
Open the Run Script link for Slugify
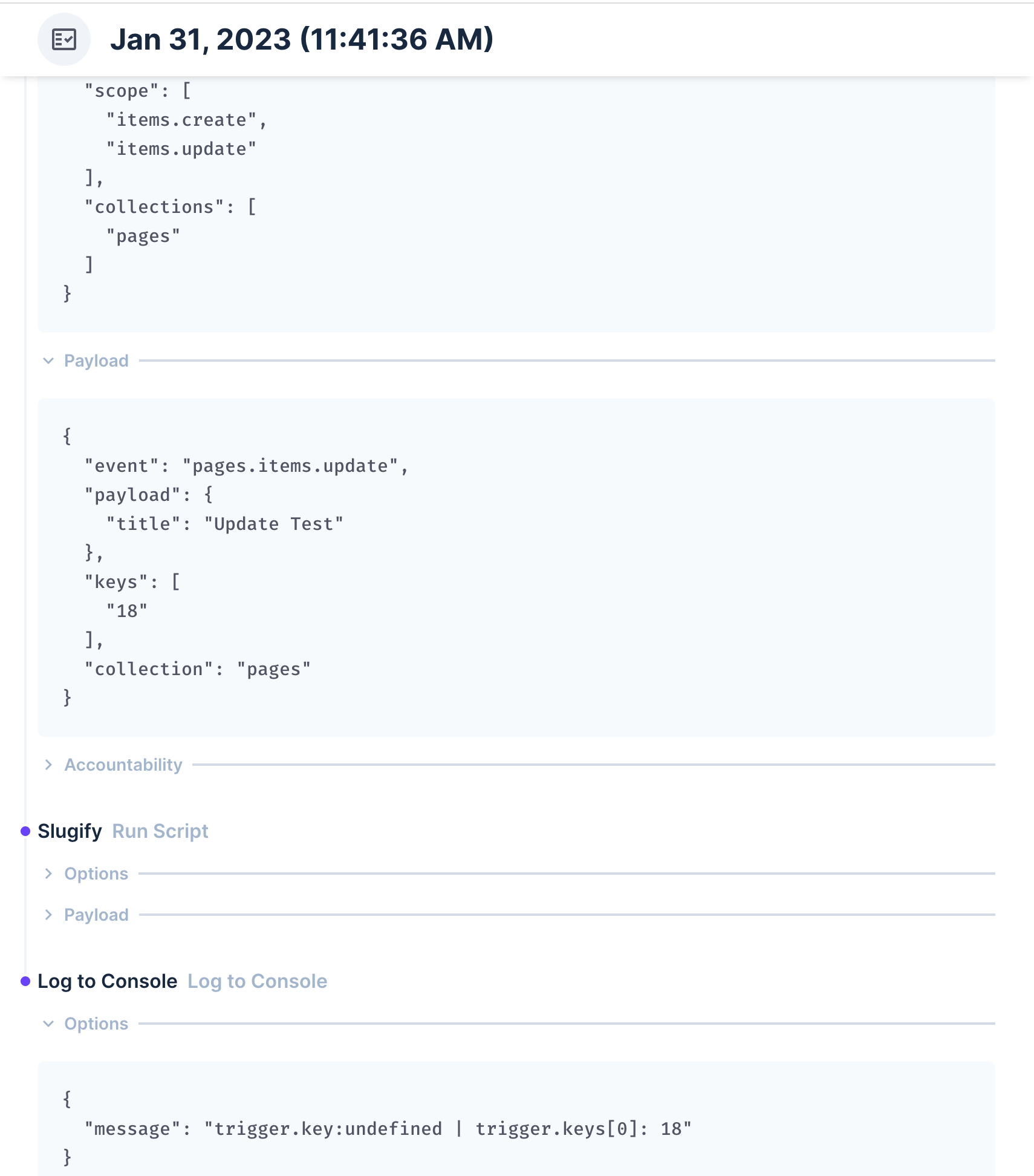point(160,831)
